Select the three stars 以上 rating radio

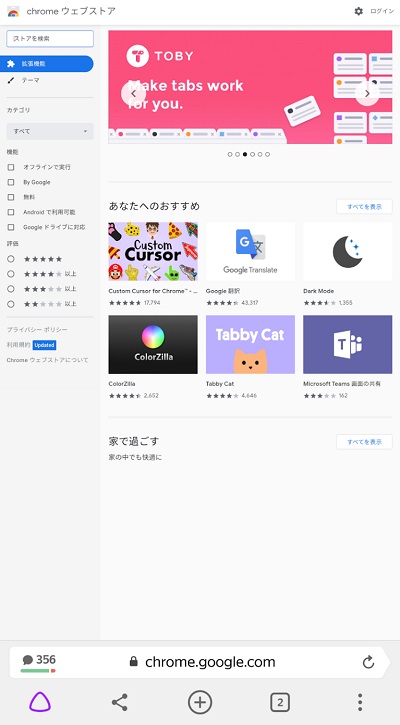pos(11,289)
